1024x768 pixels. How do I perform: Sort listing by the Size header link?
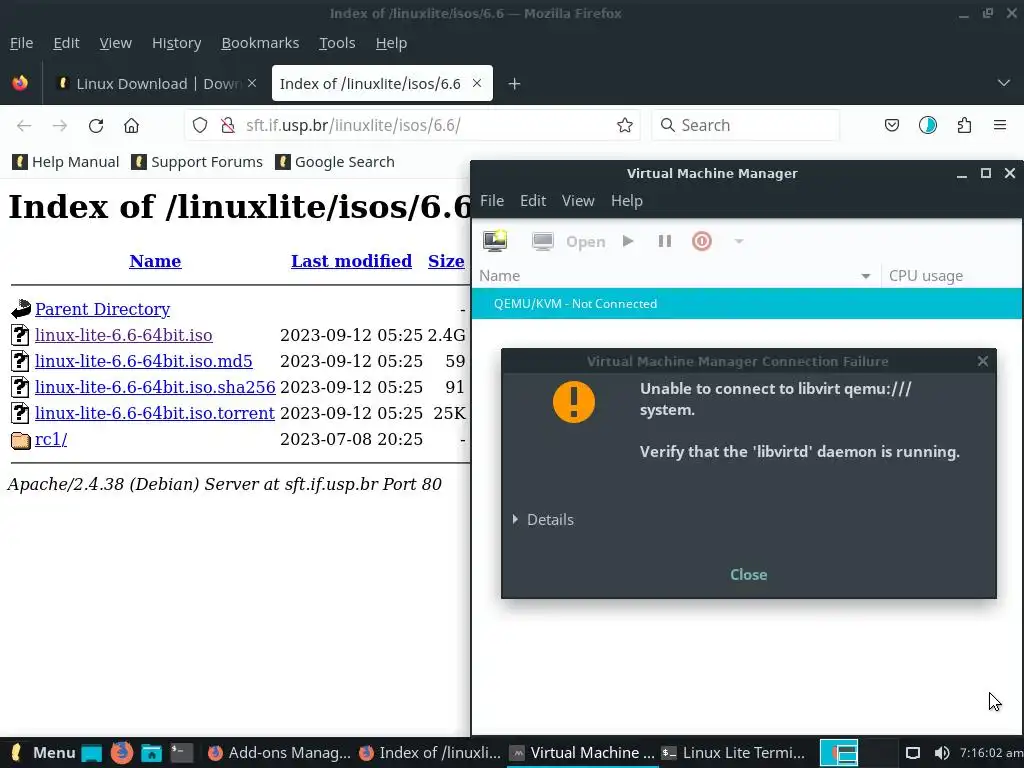446,261
